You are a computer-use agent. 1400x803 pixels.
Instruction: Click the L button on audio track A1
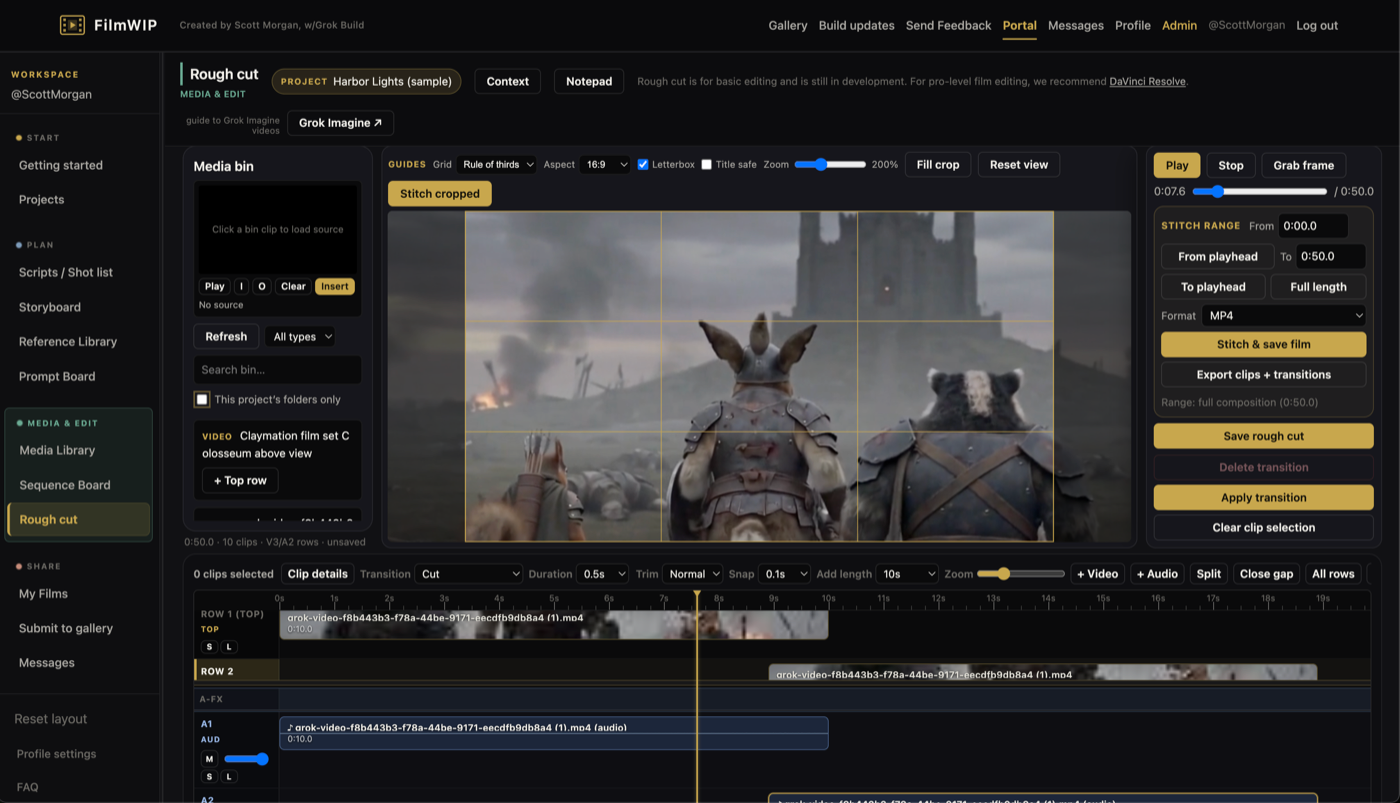[229, 777]
